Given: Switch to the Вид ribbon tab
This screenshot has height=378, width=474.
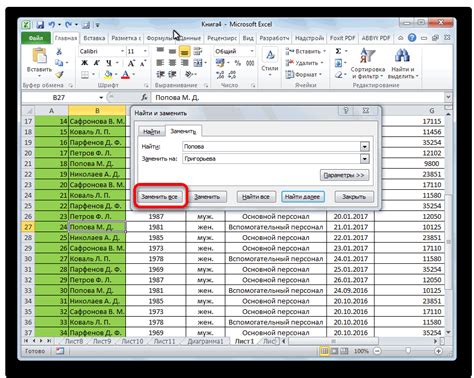Looking at the screenshot, I should [248, 38].
